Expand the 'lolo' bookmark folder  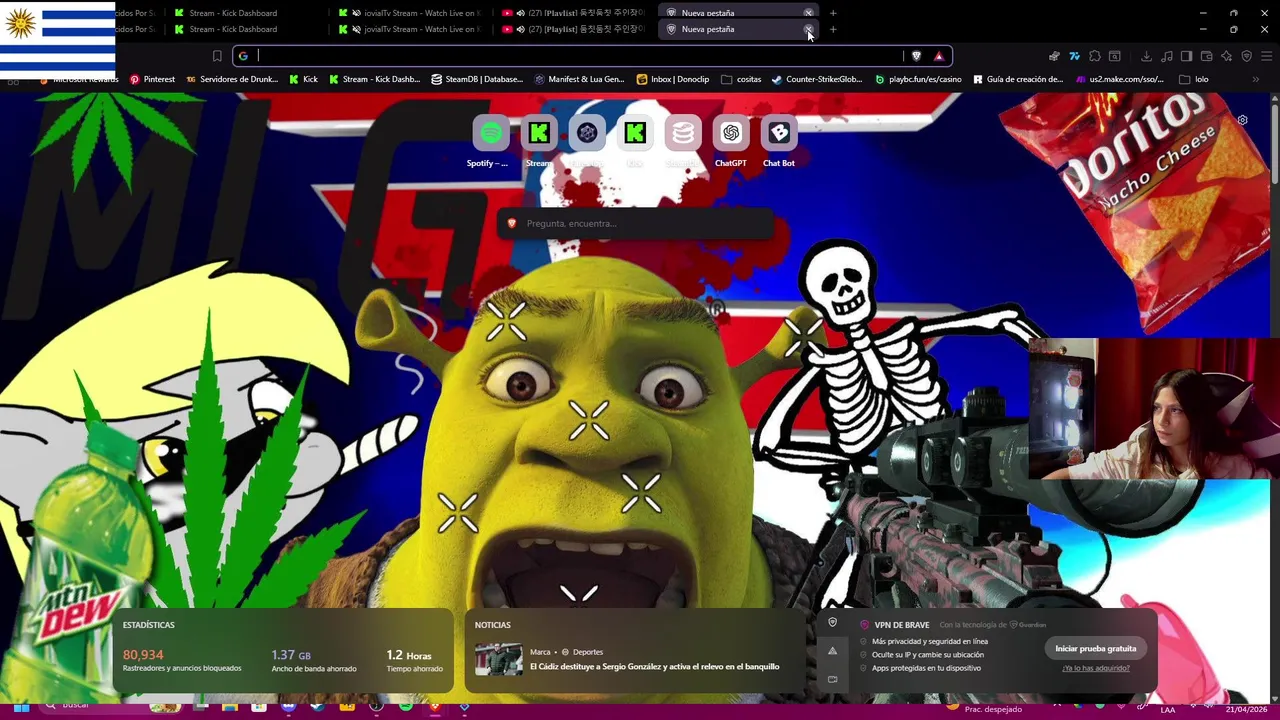pos(1194,79)
